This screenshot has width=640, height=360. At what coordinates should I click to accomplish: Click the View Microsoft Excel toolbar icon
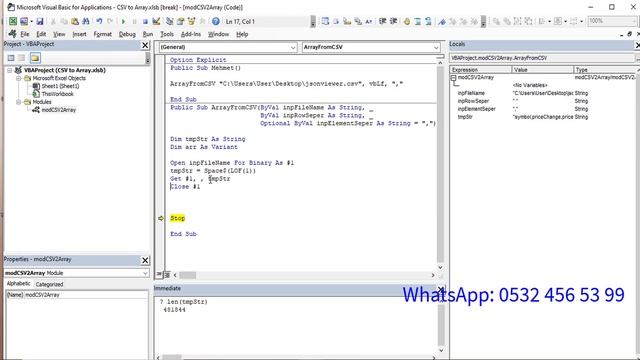13,21
